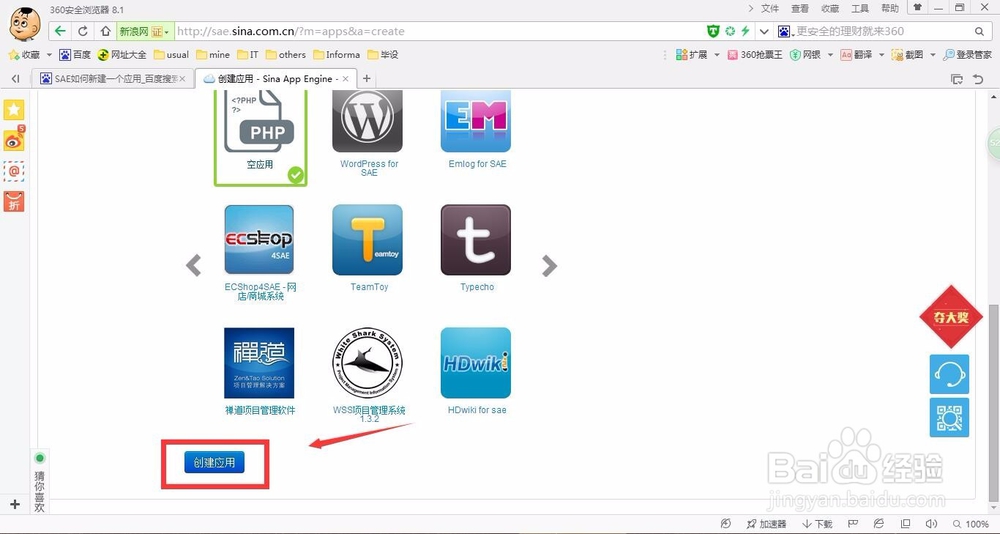The image size is (1000, 534).
Task: Open a new tab with plus button
Action: click(x=367, y=78)
